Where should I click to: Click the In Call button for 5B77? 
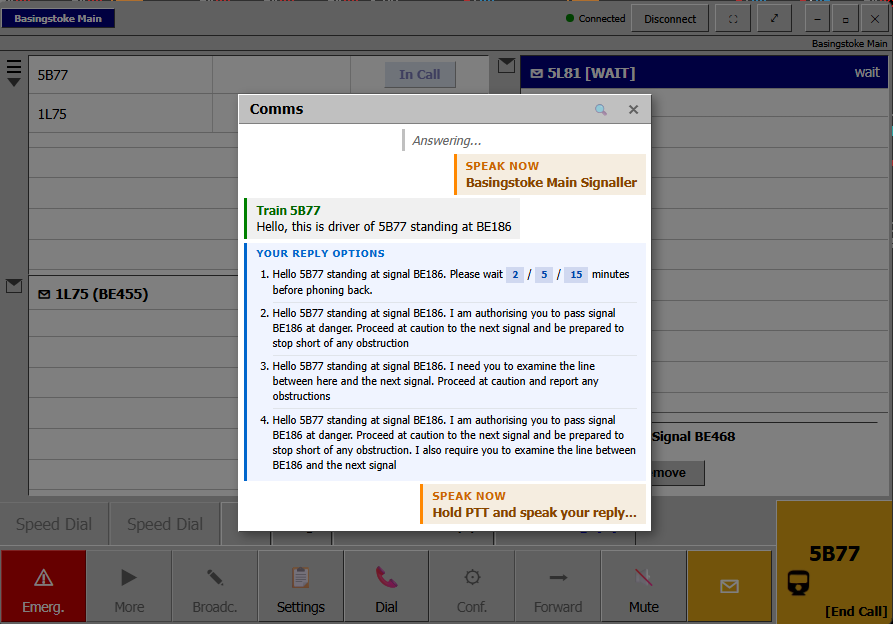tap(420, 75)
